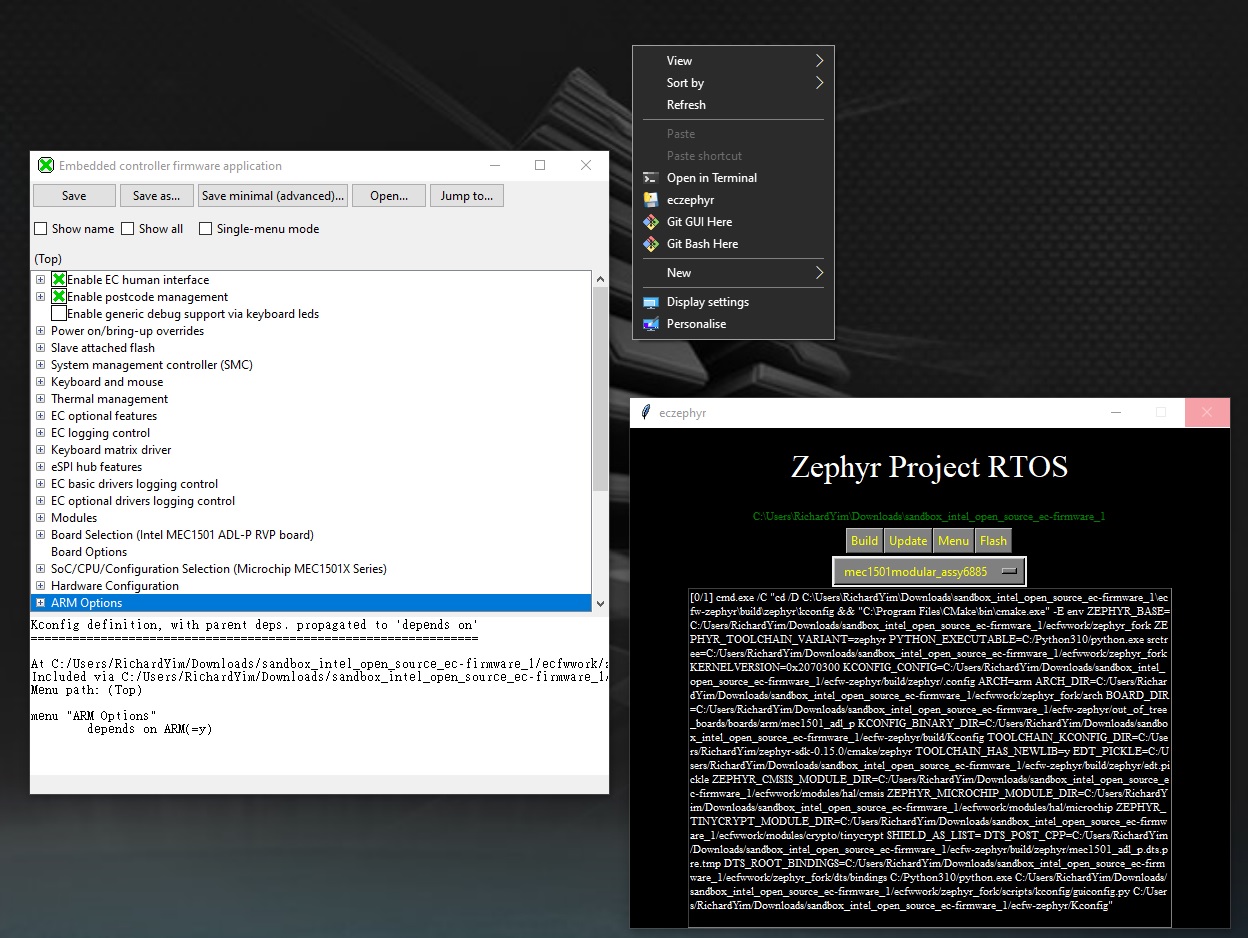Click the Git Bash Here icon

pyautogui.click(x=651, y=244)
